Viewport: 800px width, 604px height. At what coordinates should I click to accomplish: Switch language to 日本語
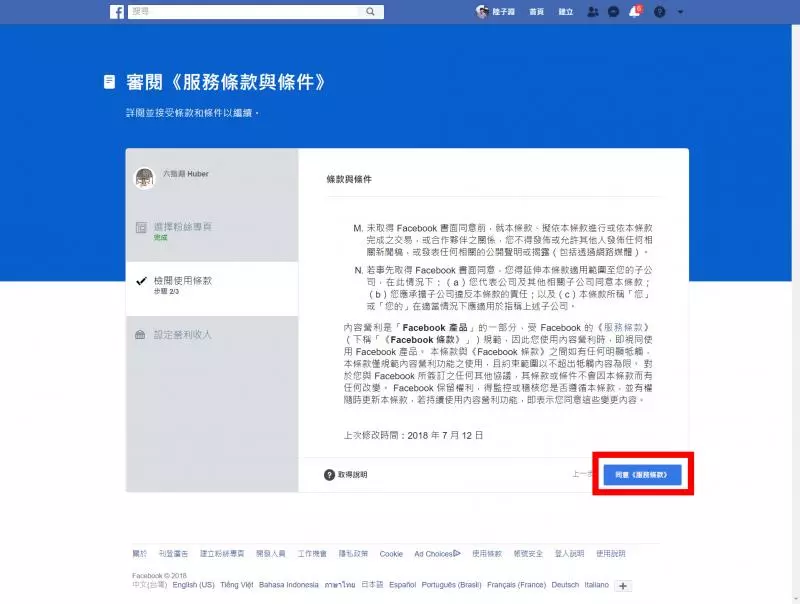point(372,585)
